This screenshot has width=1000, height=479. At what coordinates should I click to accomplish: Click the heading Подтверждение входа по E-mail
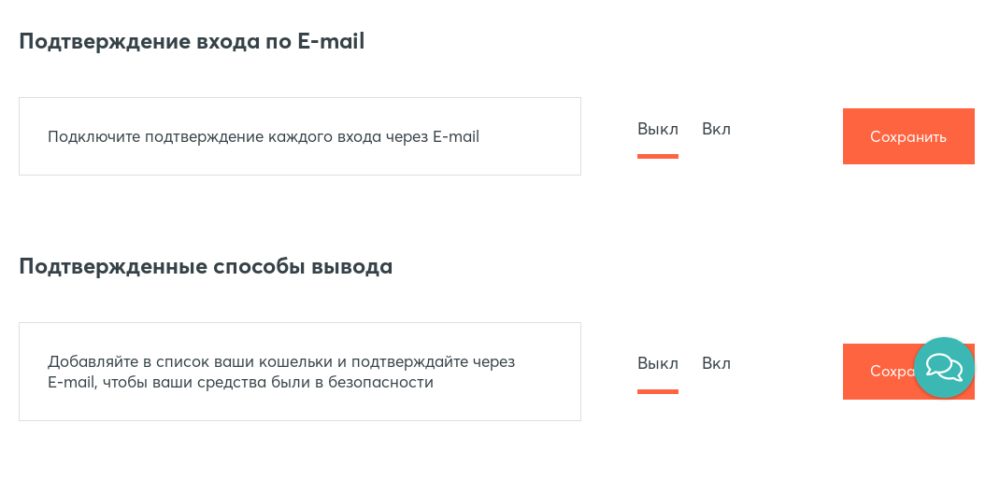[x=192, y=42]
